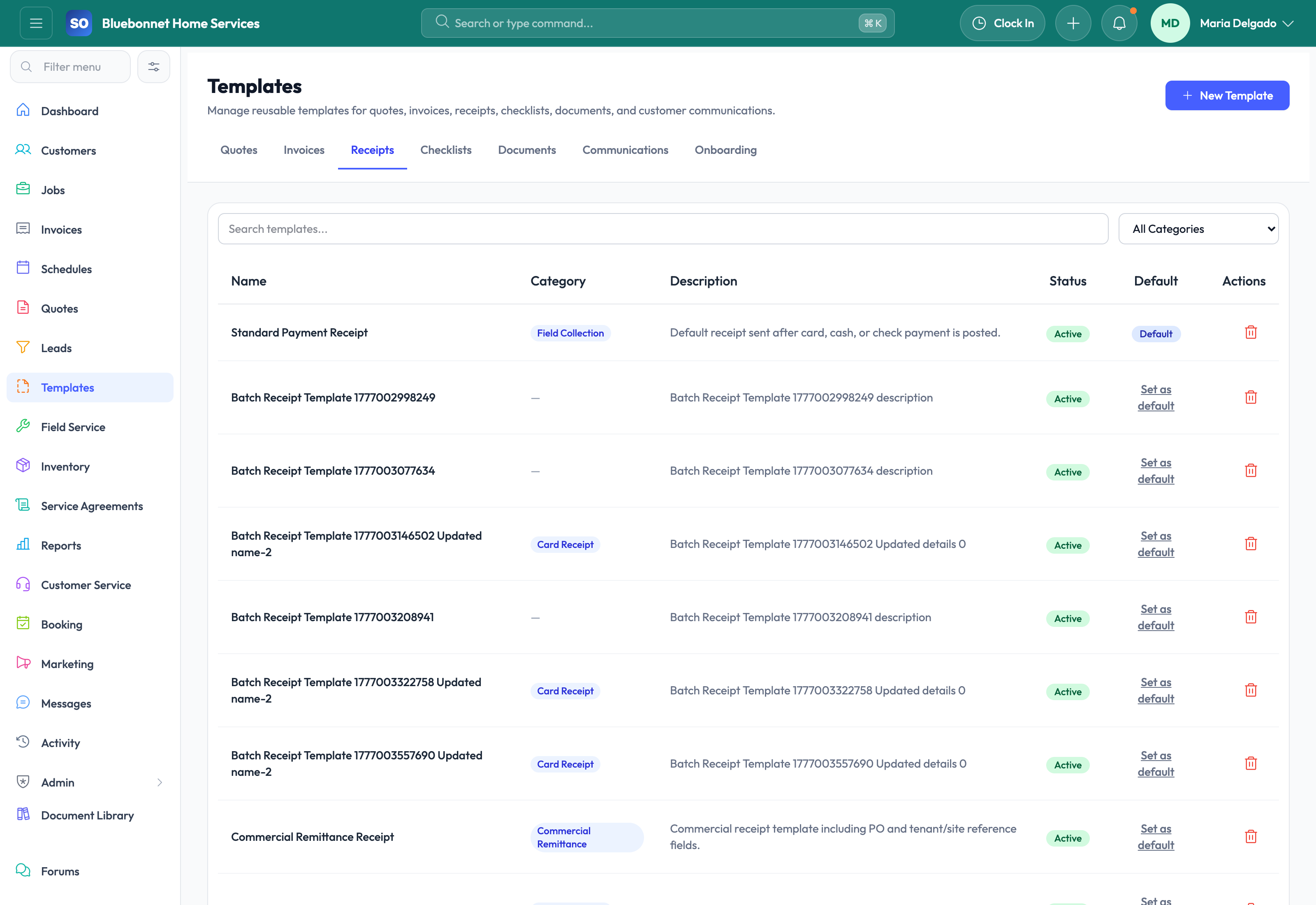Delete Batch Receipt Template 1777003077634

[1250, 471]
